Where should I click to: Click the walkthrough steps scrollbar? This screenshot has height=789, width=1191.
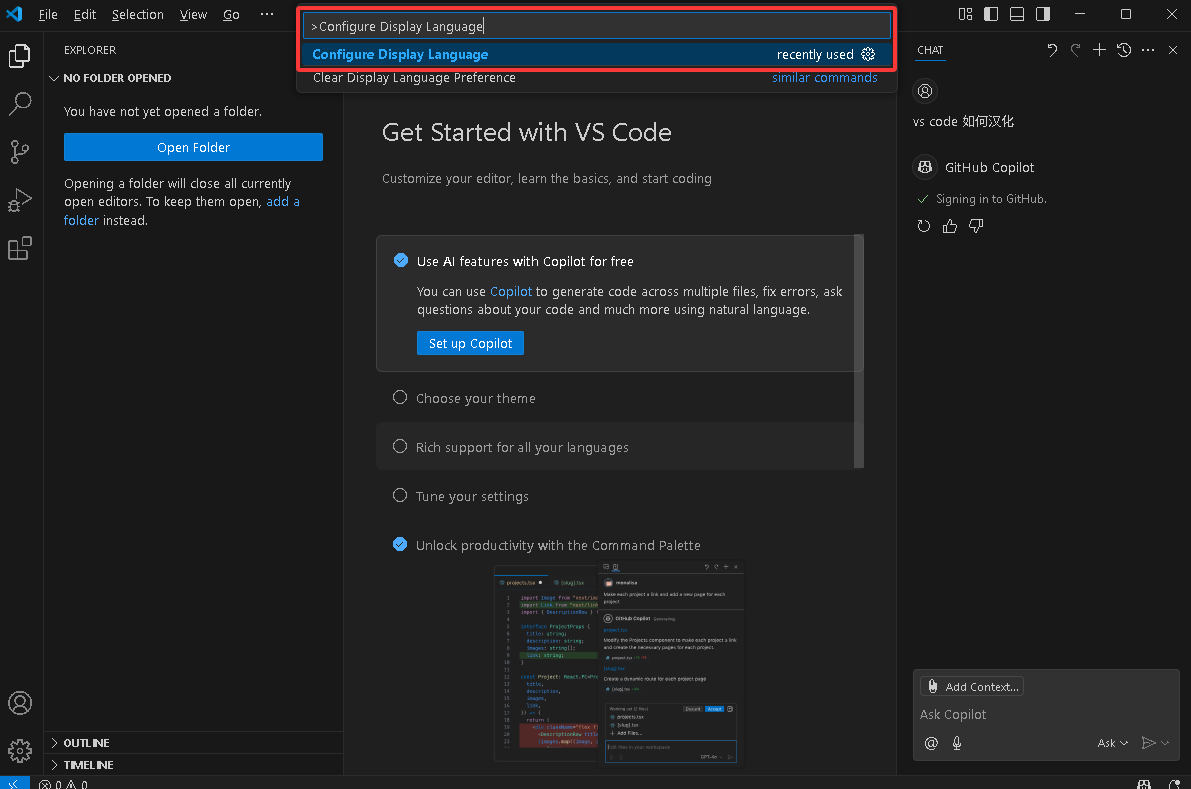point(859,351)
